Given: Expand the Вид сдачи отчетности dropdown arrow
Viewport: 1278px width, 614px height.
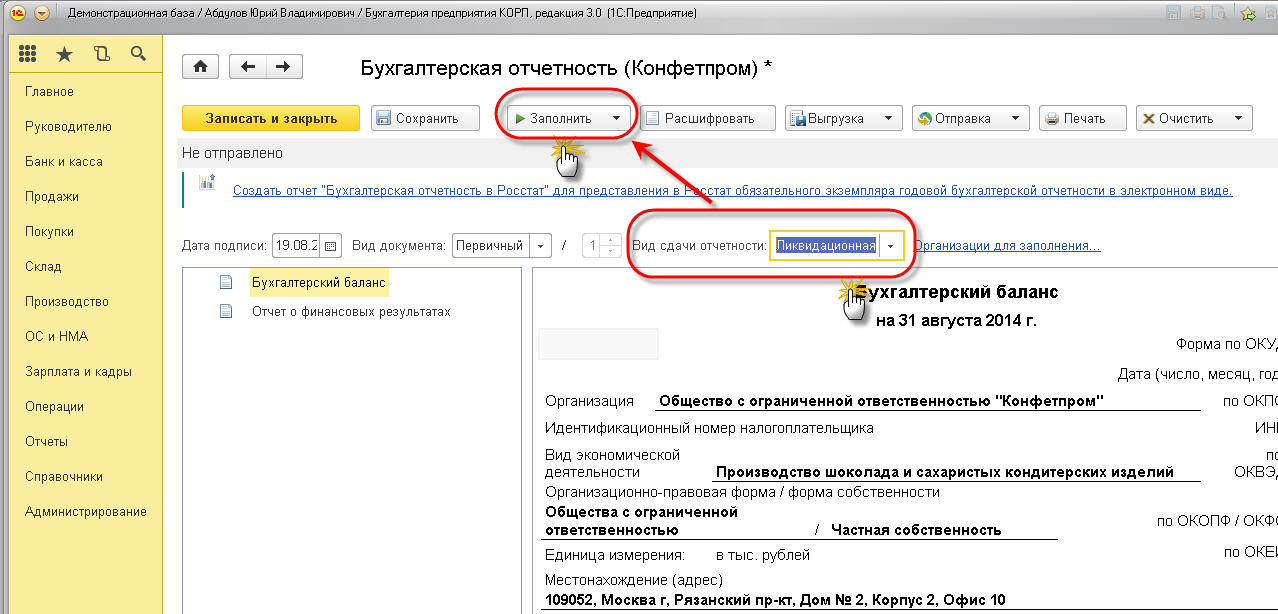Looking at the screenshot, I should tap(890, 245).
